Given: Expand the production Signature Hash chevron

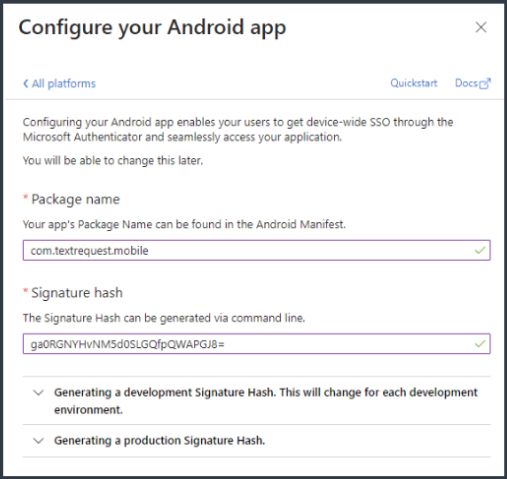Looking at the screenshot, I should pyautogui.click(x=39, y=441).
